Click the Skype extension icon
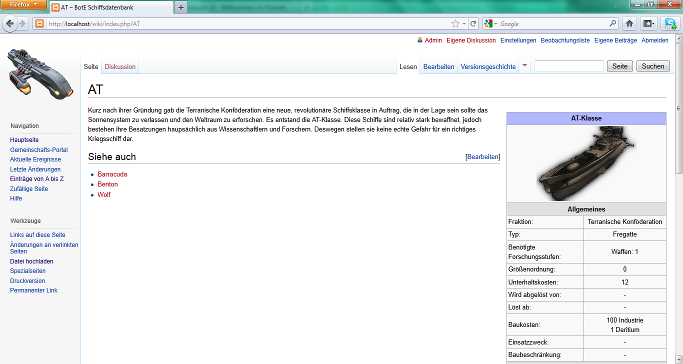The image size is (683, 364). tap(669, 24)
